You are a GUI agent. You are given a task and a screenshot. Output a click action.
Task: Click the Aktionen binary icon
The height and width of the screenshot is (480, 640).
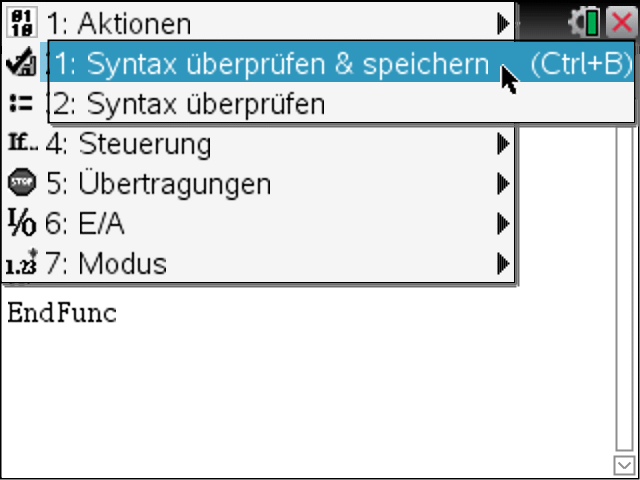(x=22, y=22)
